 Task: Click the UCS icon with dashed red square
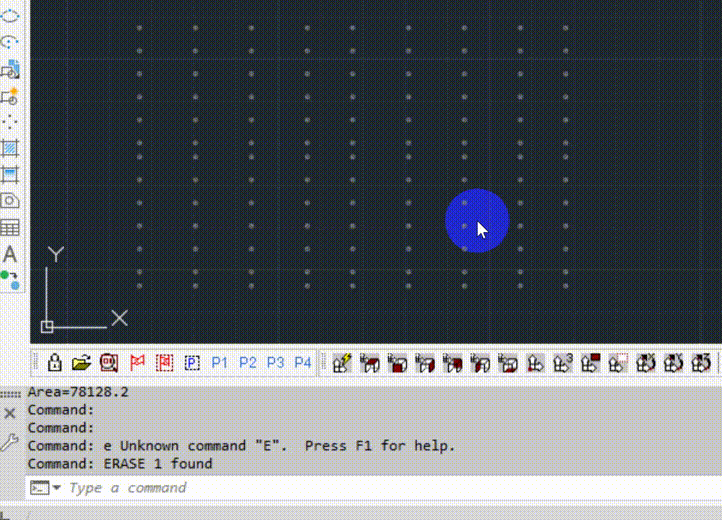point(618,363)
